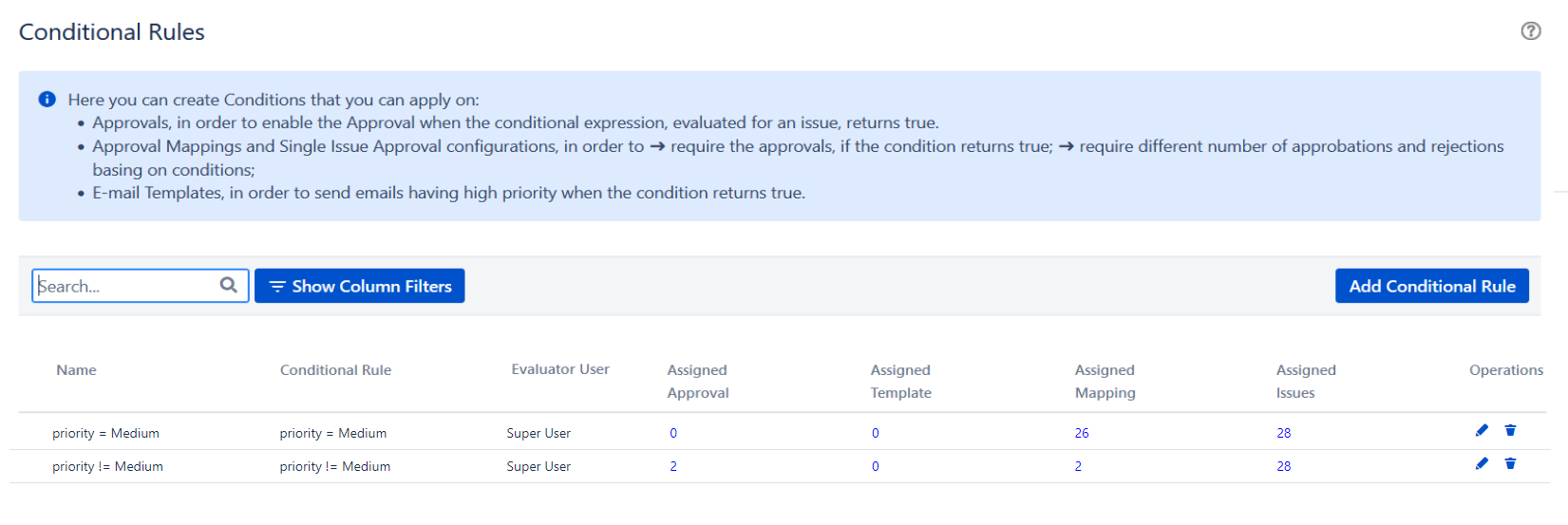Open Assigned Template 0 for 'priority != Medium'

click(x=876, y=466)
